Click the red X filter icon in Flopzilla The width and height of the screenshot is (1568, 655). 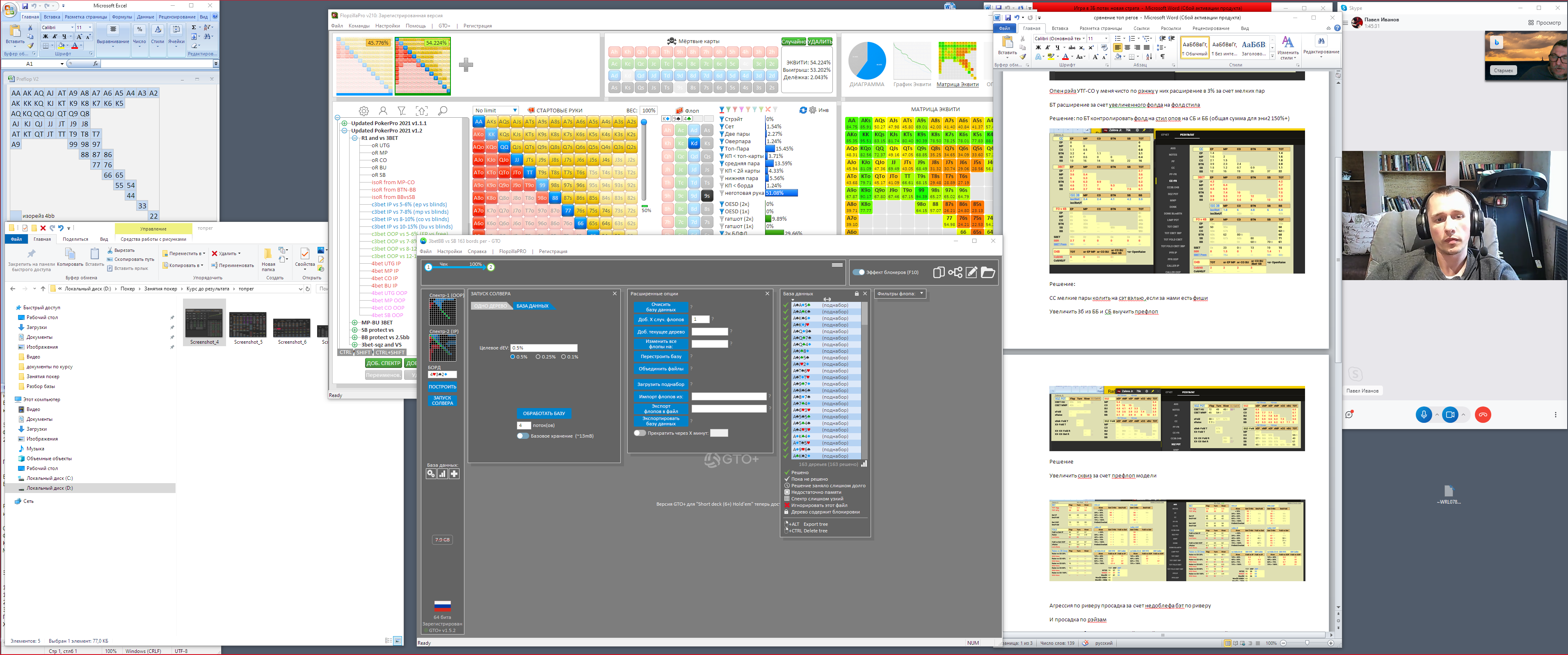(768, 110)
